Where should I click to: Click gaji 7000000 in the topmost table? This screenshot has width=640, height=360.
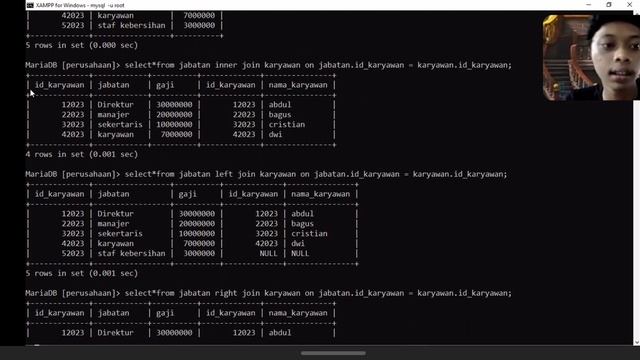199,16
